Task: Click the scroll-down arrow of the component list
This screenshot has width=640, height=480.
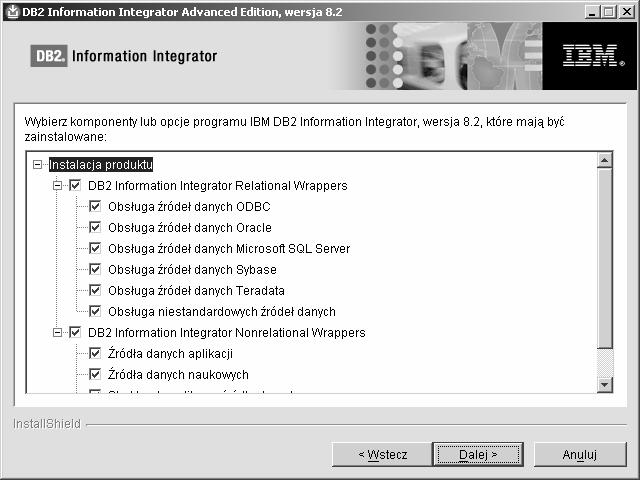Action: pyautogui.click(x=604, y=384)
